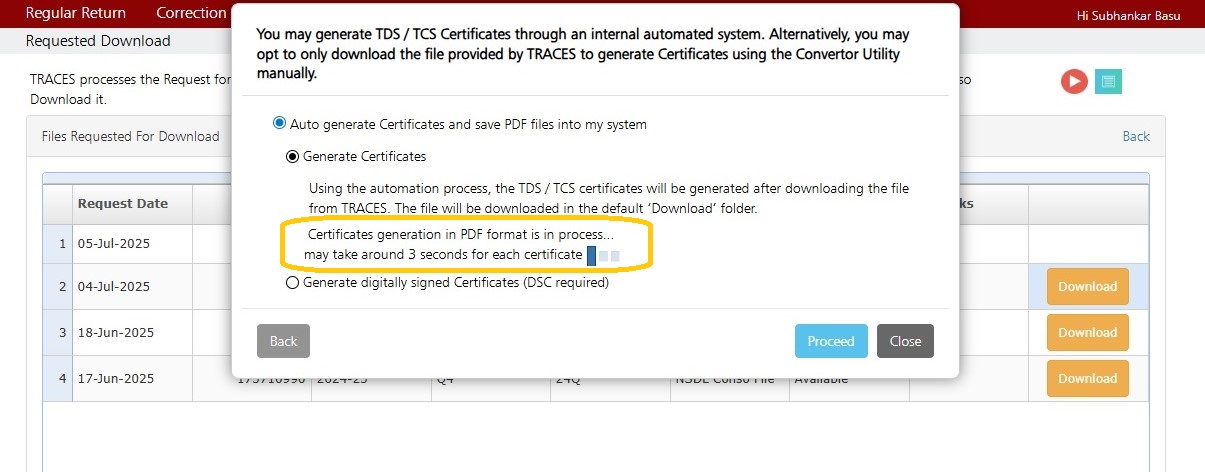The height and width of the screenshot is (472, 1205).
Task: Click the Back link beside Files Requested
Action: click(x=1136, y=136)
